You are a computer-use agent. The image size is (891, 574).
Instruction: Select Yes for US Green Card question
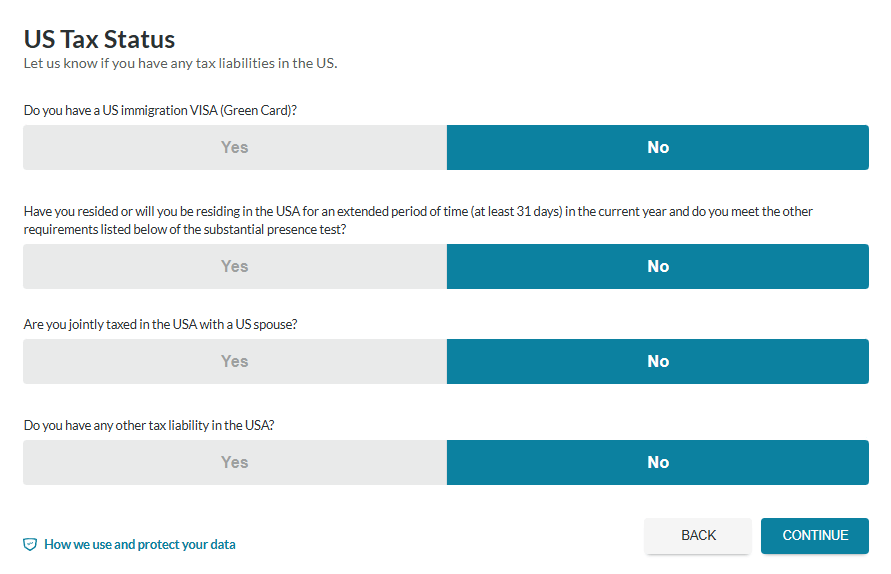(235, 147)
